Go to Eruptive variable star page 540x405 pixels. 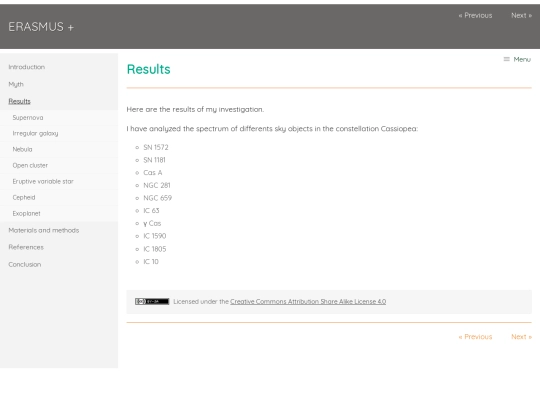(43, 181)
